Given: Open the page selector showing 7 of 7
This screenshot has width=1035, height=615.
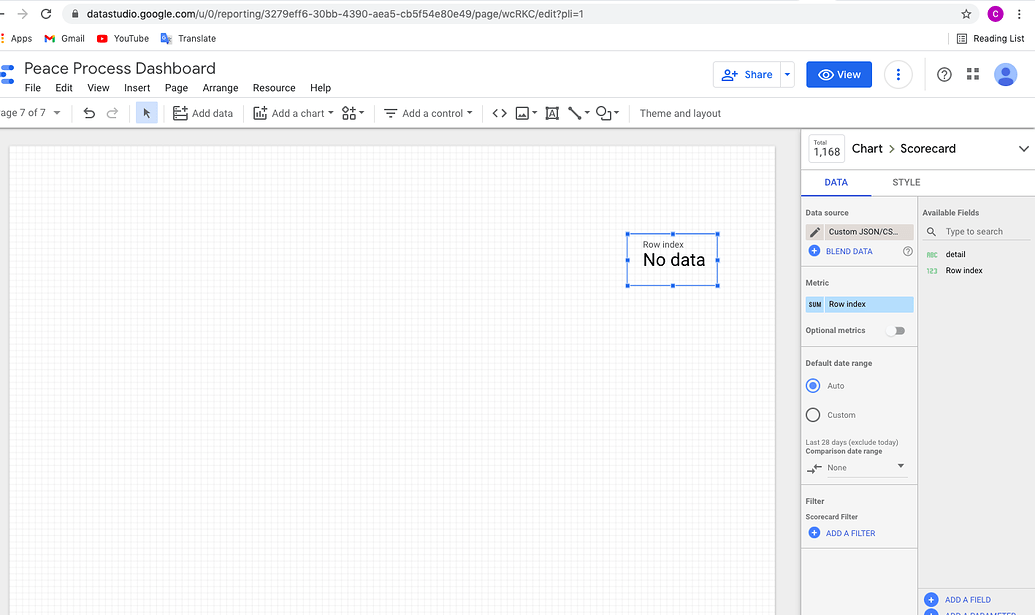Looking at the screenshot, I should click(x=30, y=113).
